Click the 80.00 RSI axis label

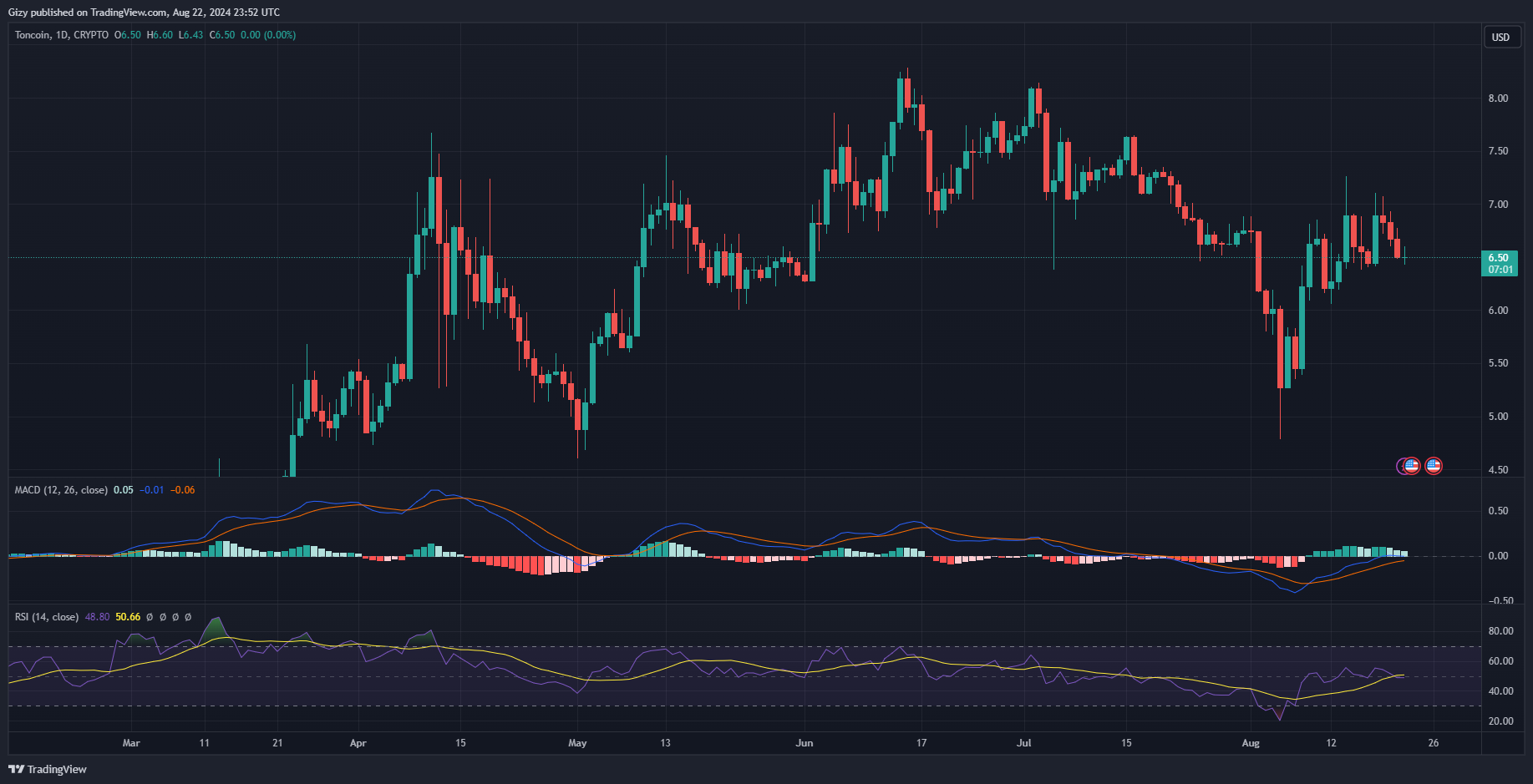point(1501,631)
